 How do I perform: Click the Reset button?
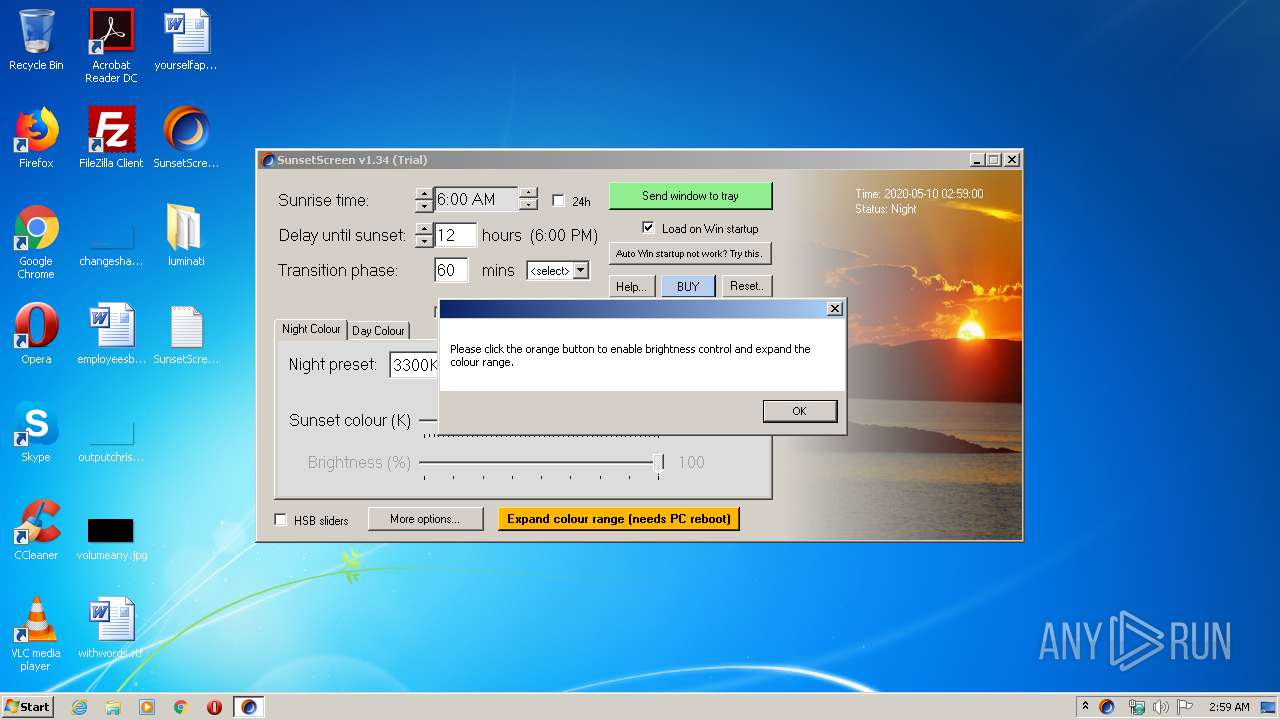[746, 286]
